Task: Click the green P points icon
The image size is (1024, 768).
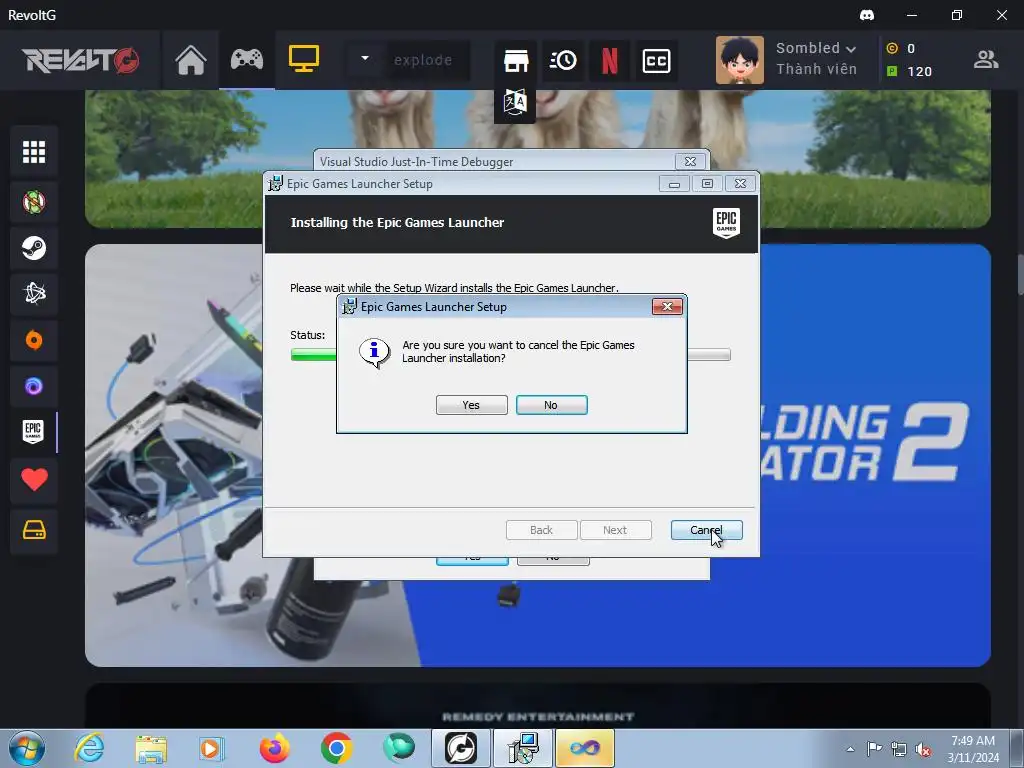Action: coord(892,71)
